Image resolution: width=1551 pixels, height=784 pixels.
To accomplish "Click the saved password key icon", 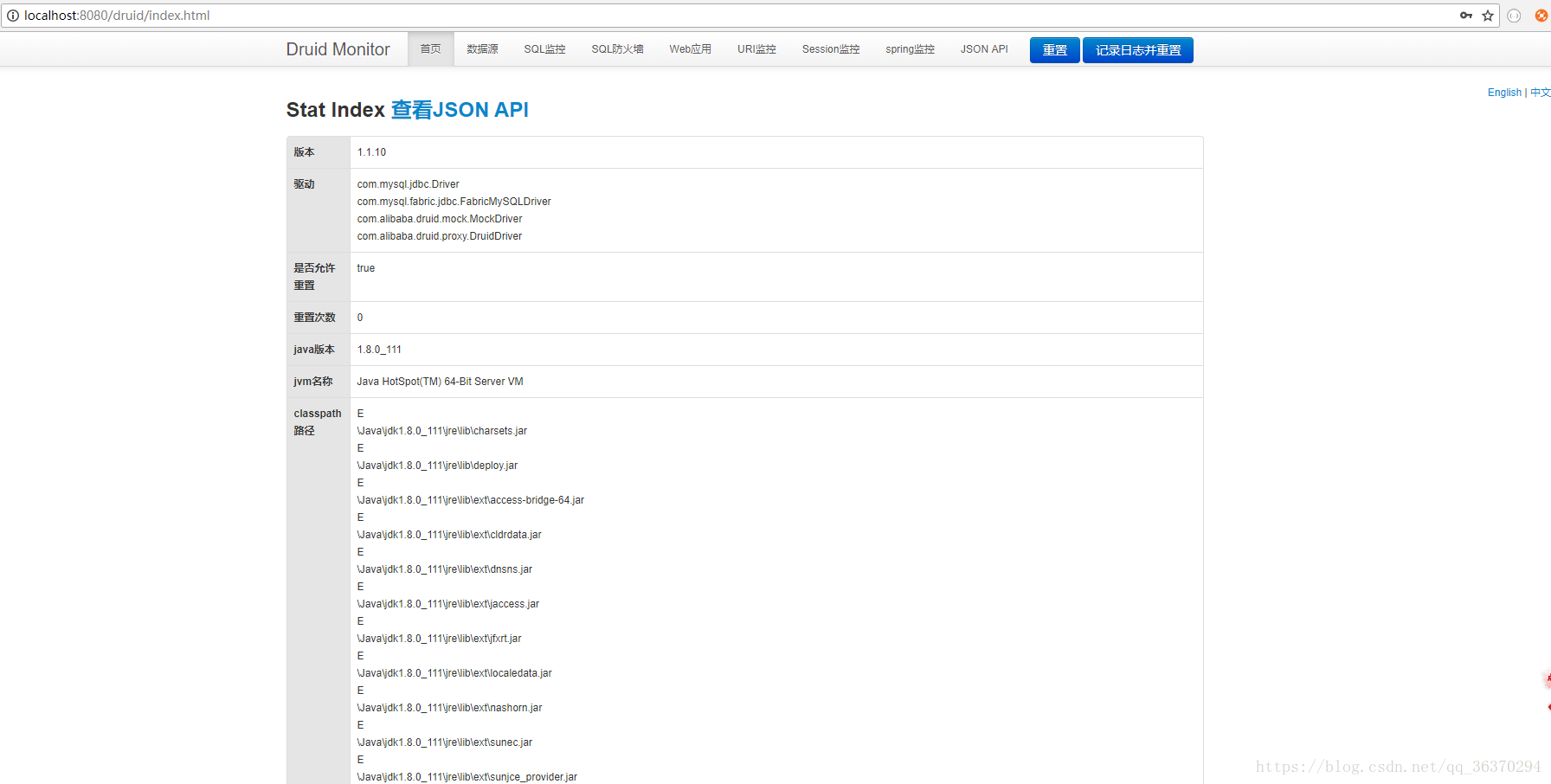I will click(1466, 16).
